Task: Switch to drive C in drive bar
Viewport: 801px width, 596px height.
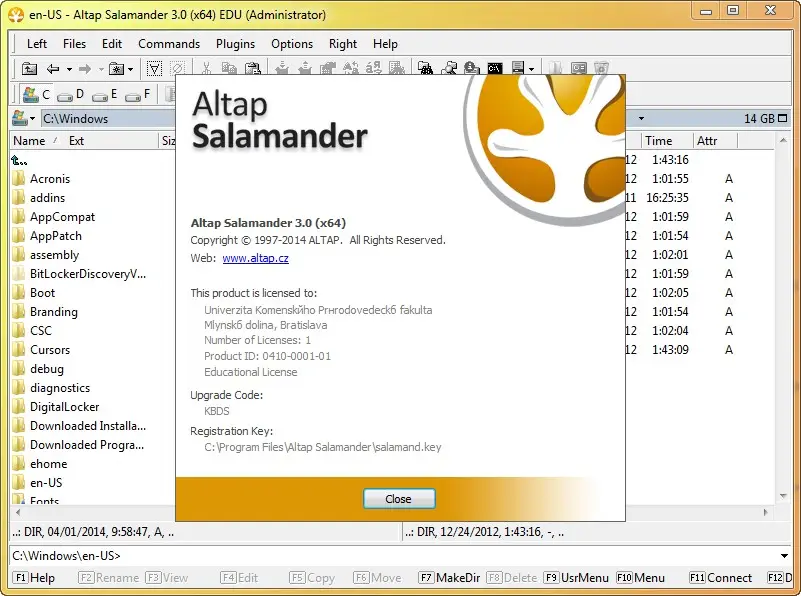Action: (37, 94)
